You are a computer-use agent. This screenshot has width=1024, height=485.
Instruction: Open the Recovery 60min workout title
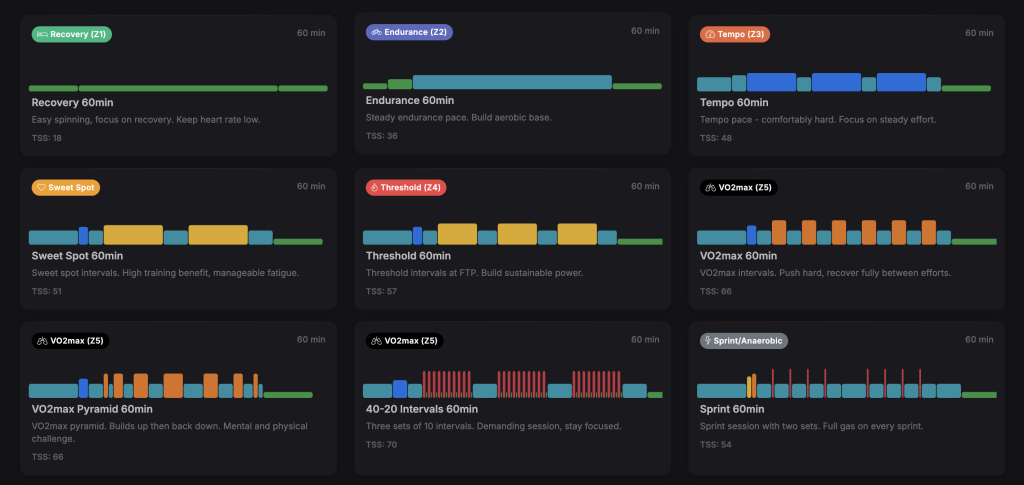(74, 103)
